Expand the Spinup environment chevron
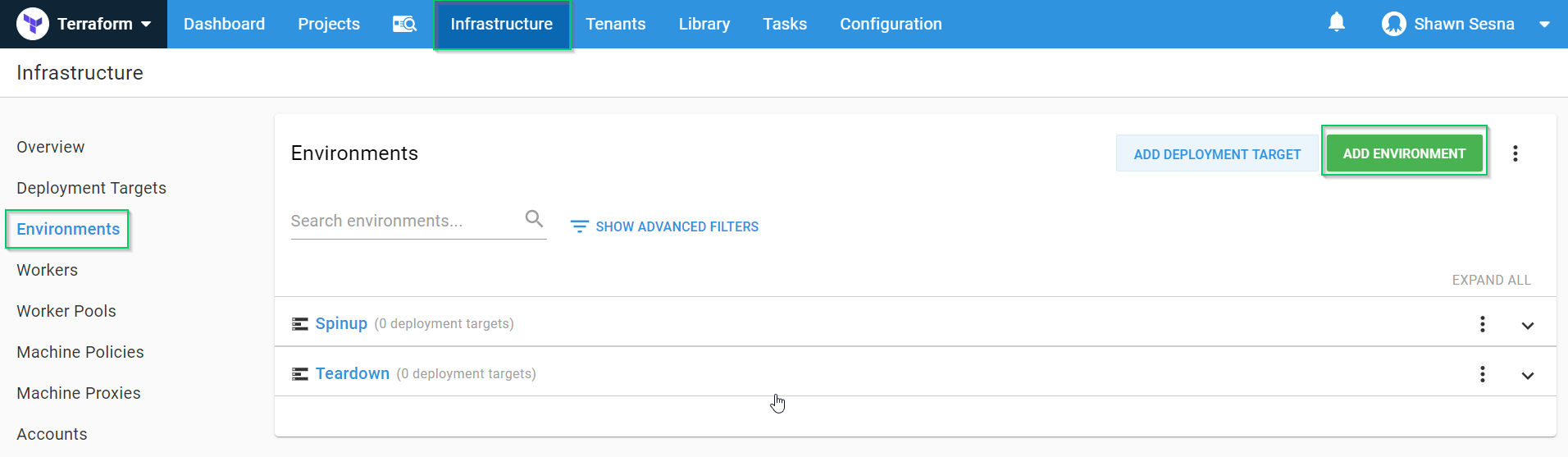The width and height of the screenshot is (1568, 457). pos(1527,325)
